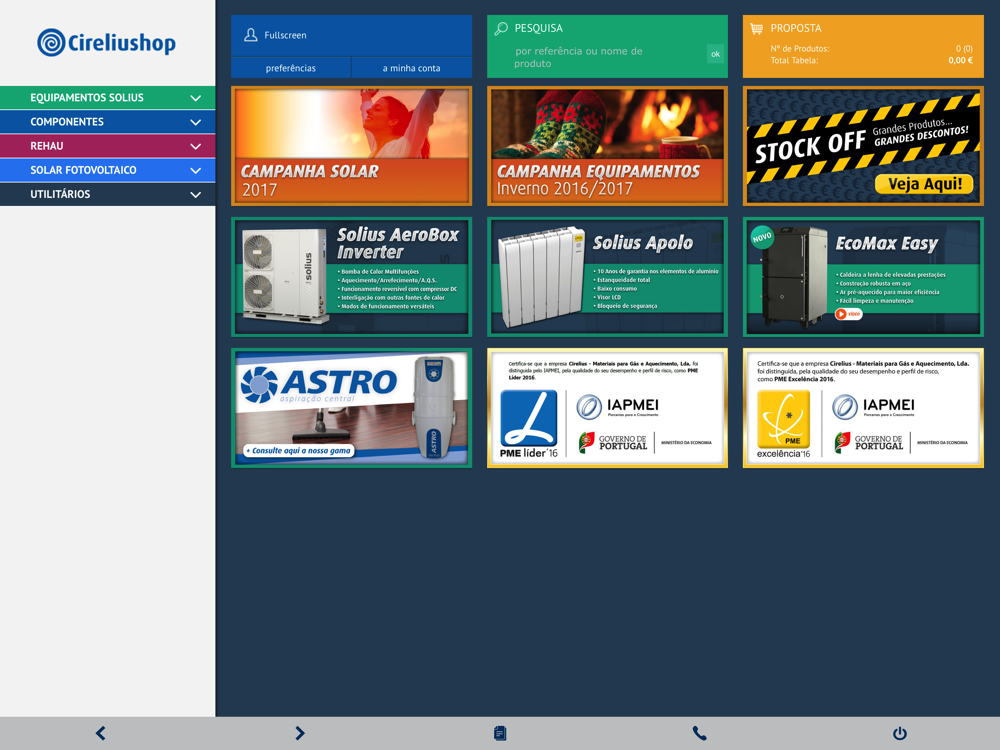Expand Rehau chevron

tap(196, 146)
